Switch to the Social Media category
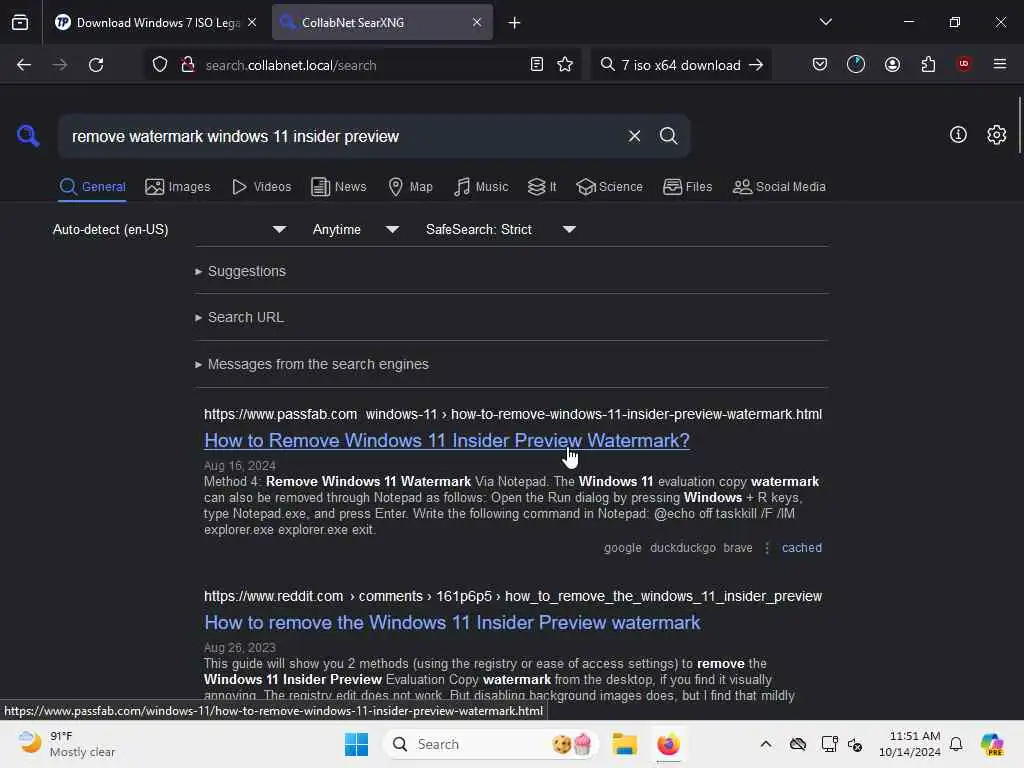This screenshot has width=1024, height=768. pyautogui.click(x=779, y=187)
